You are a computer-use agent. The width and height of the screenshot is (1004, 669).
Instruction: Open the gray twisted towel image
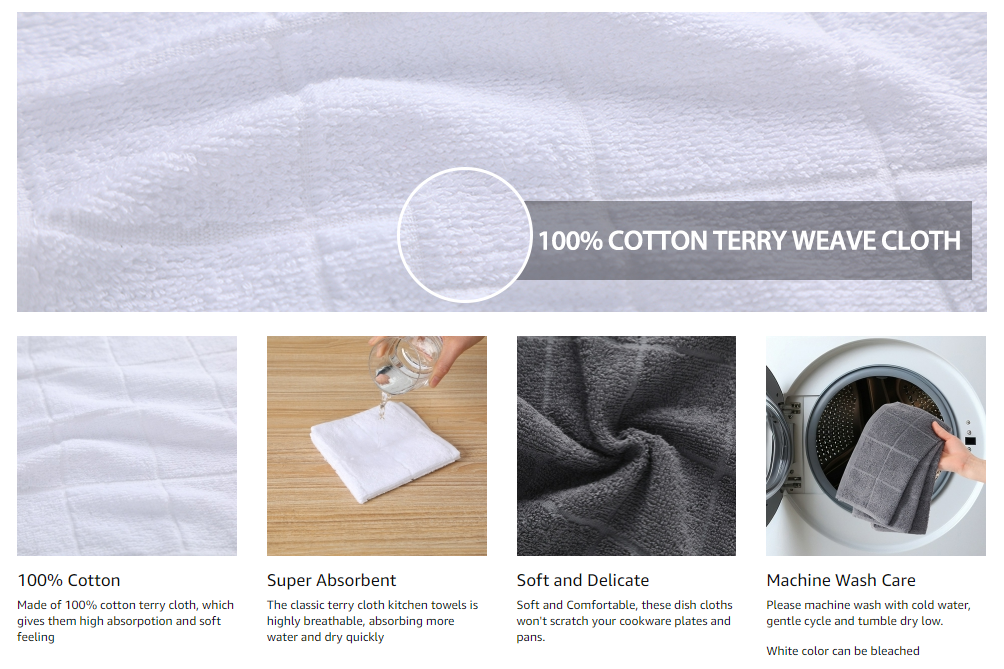tap(626, 446)
